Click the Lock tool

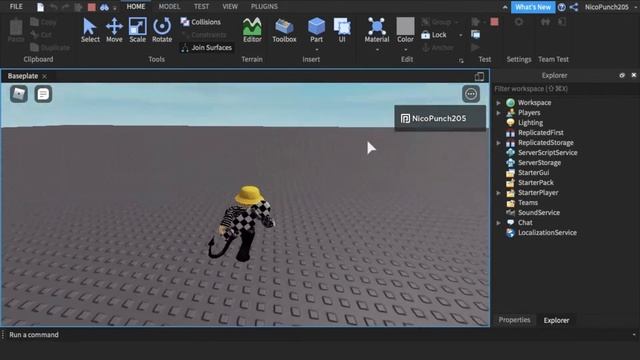tap(434, 35)
